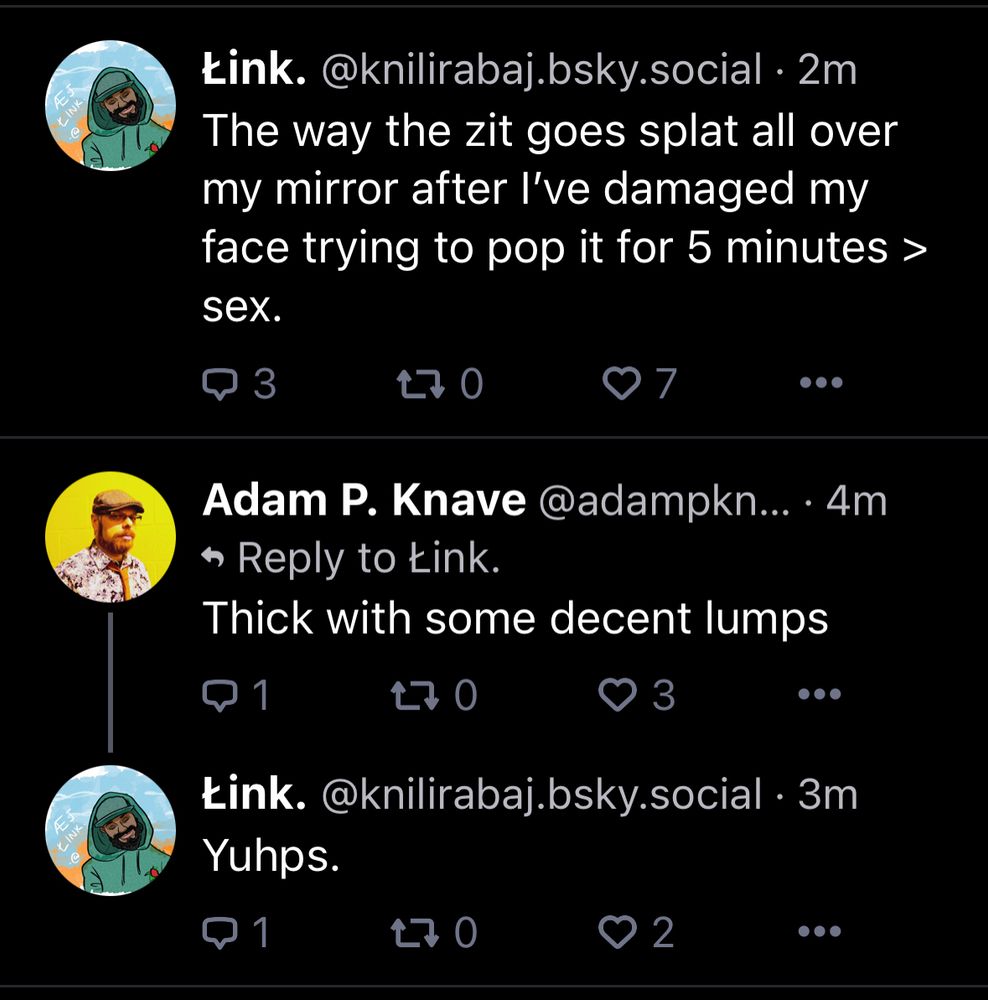Viewport: 988px width, 1000px height.
Task: Open more options on zit post
Action: [822, 384]
